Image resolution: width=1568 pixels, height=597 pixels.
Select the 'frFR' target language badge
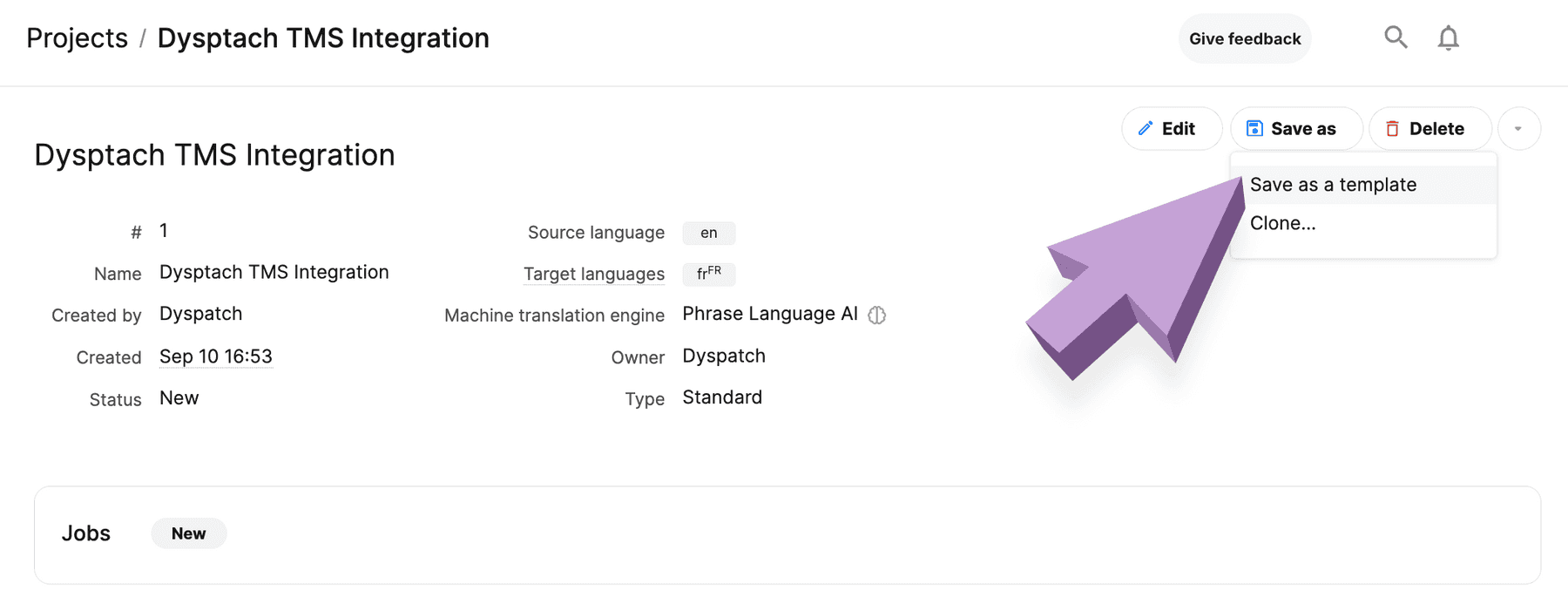click(x=709, y=274)
